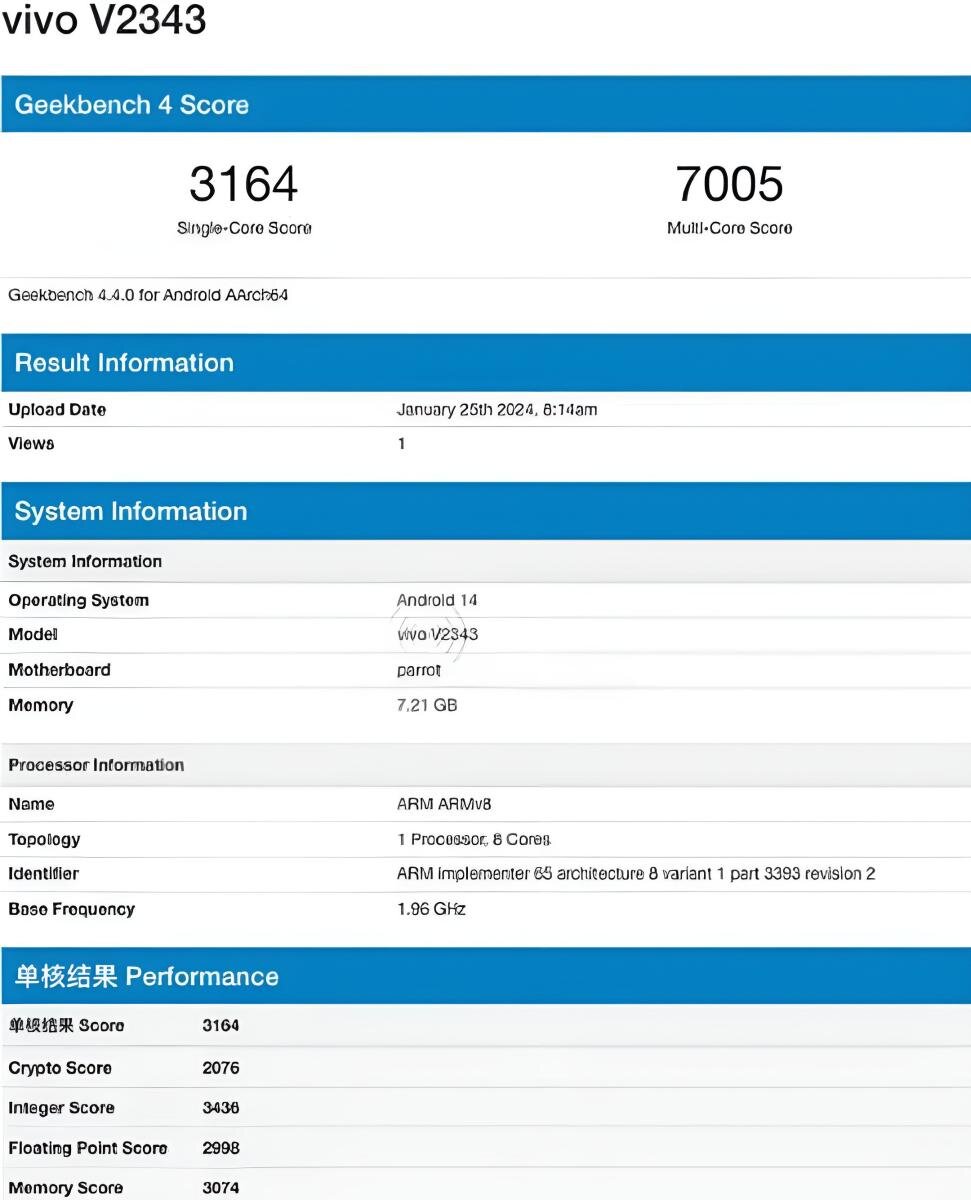
Task: Click the Views label
Action: click(x=31, y=444)
